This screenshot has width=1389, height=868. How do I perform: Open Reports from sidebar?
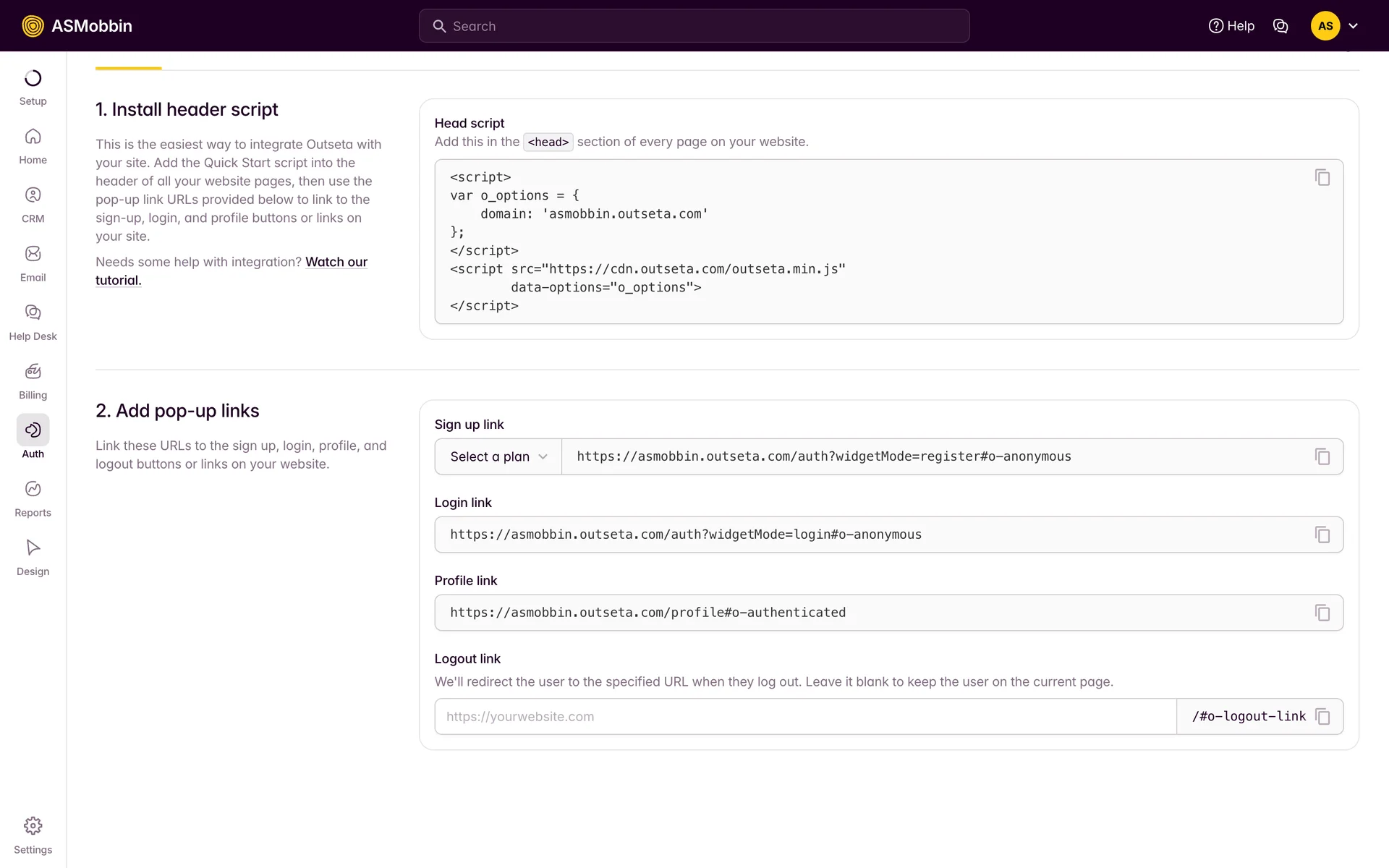coord(33,498)
